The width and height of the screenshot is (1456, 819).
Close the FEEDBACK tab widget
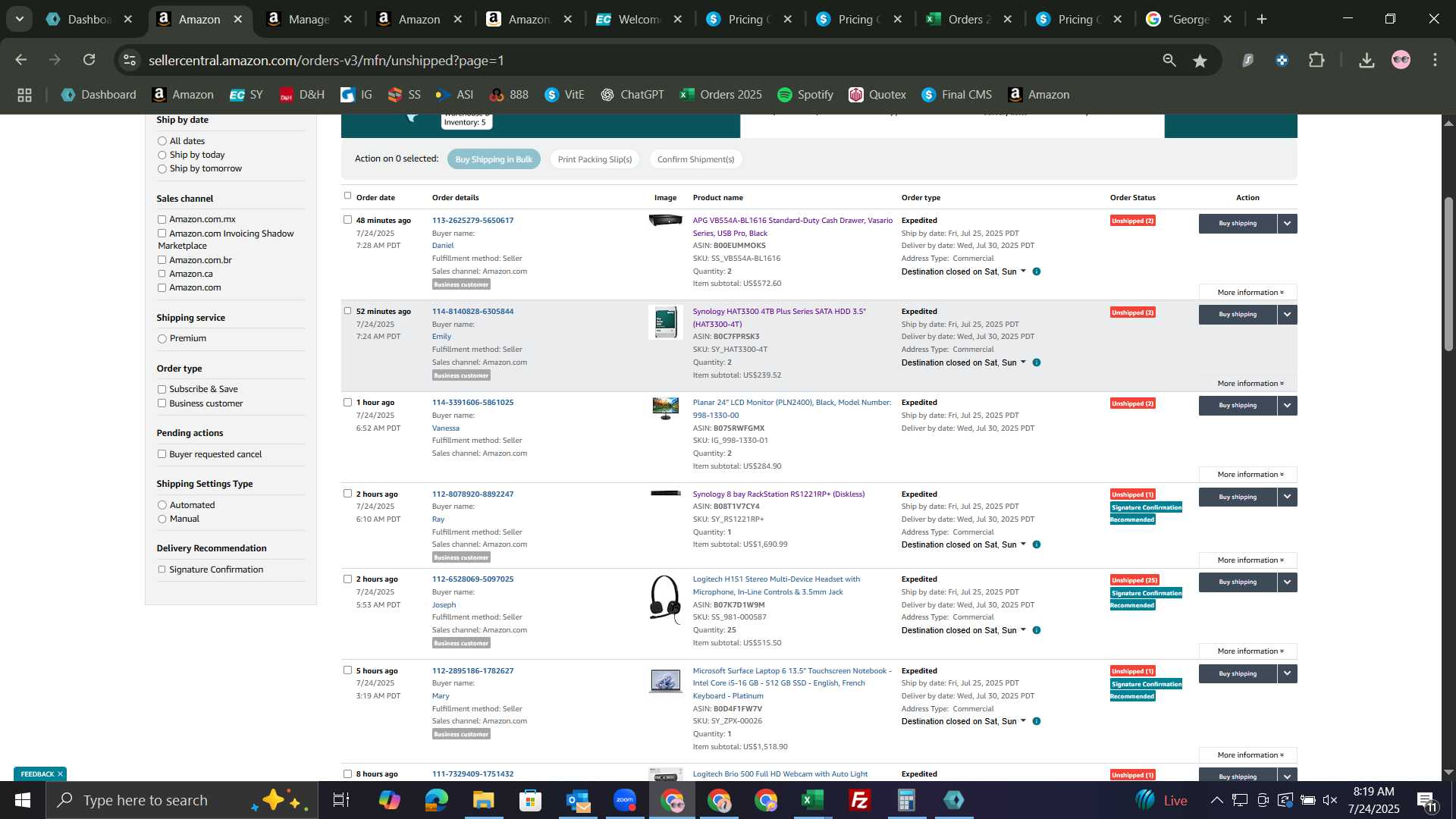point(60,774)
